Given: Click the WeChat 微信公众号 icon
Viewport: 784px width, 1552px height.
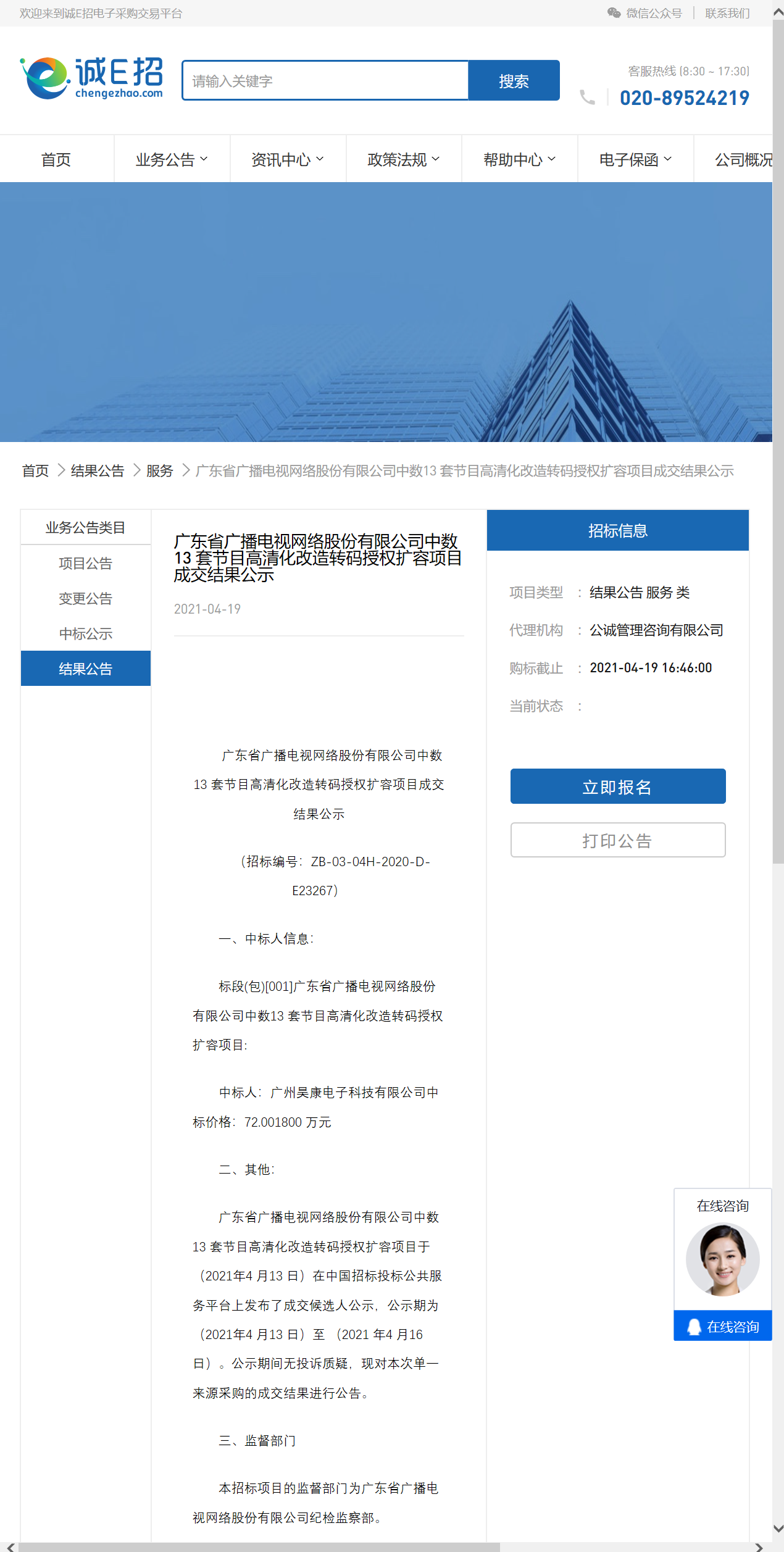Looking at the screenshot, I should pyautogui.click(x=614, y=13).
